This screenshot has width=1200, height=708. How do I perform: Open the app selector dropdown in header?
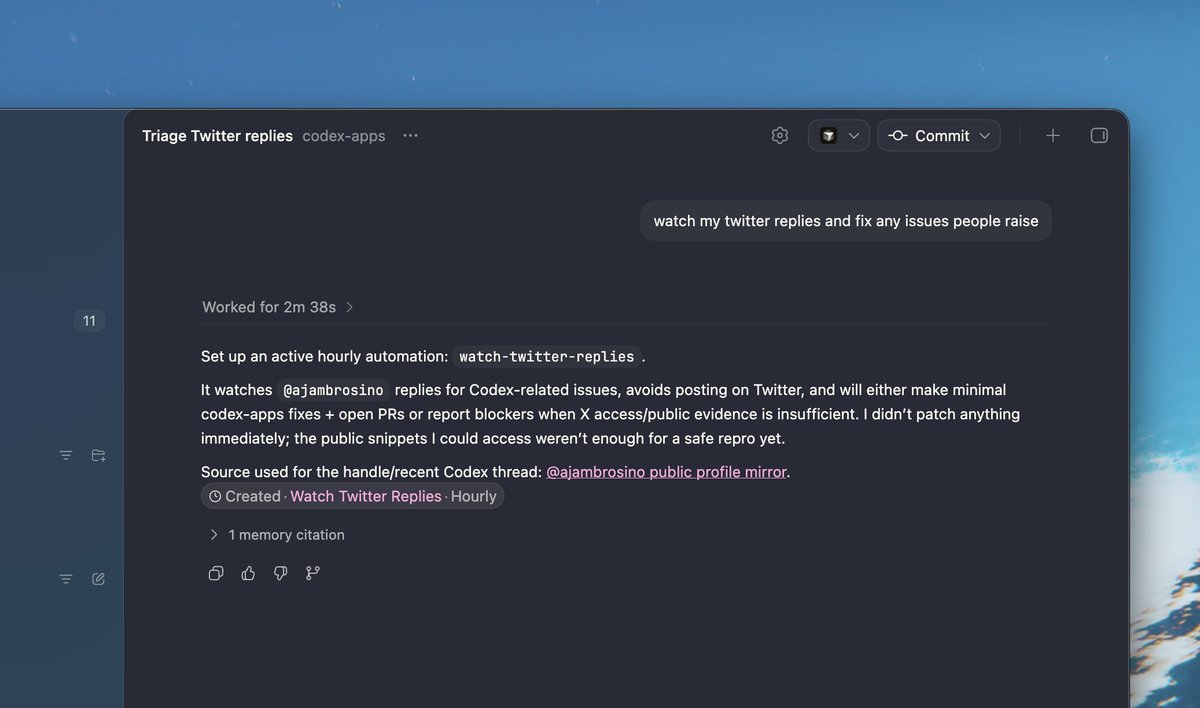pos(838,136)
